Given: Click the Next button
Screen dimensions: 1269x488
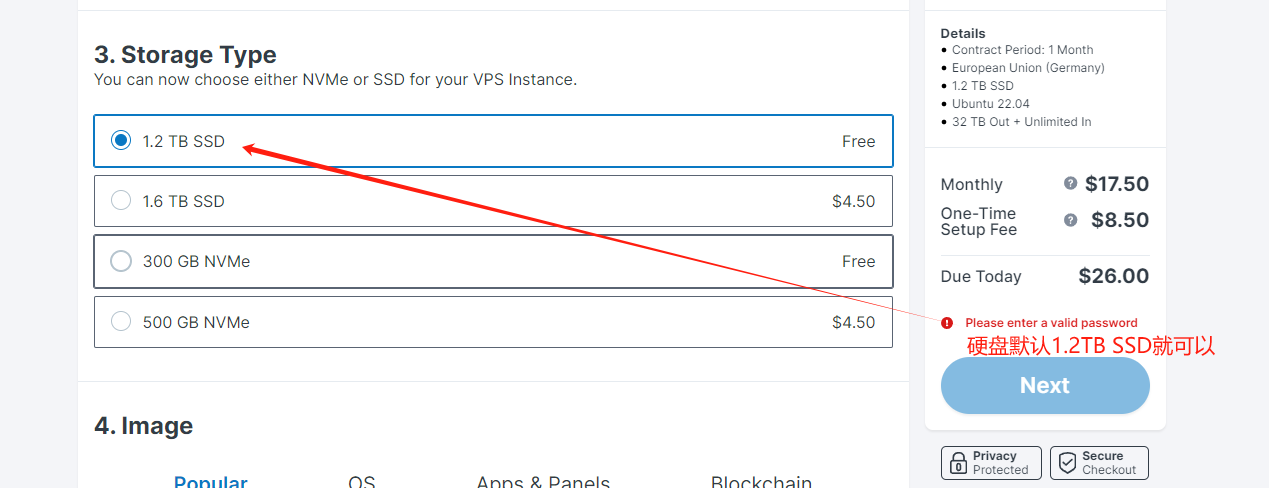Looking at the screenshot, I should pos(1045,386).
